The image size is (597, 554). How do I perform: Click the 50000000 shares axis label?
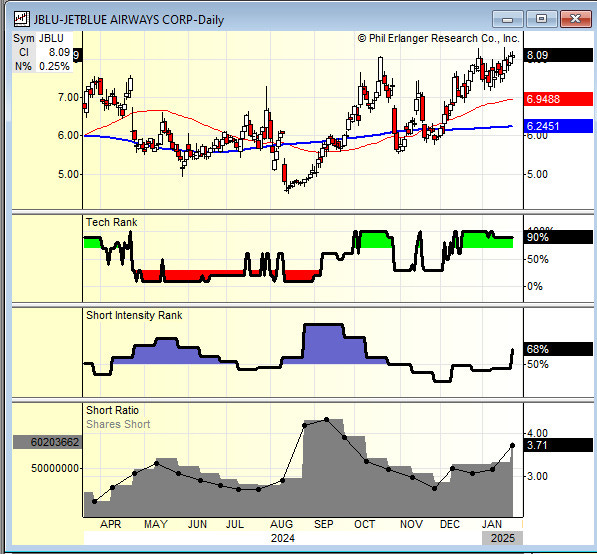point(55,468)
